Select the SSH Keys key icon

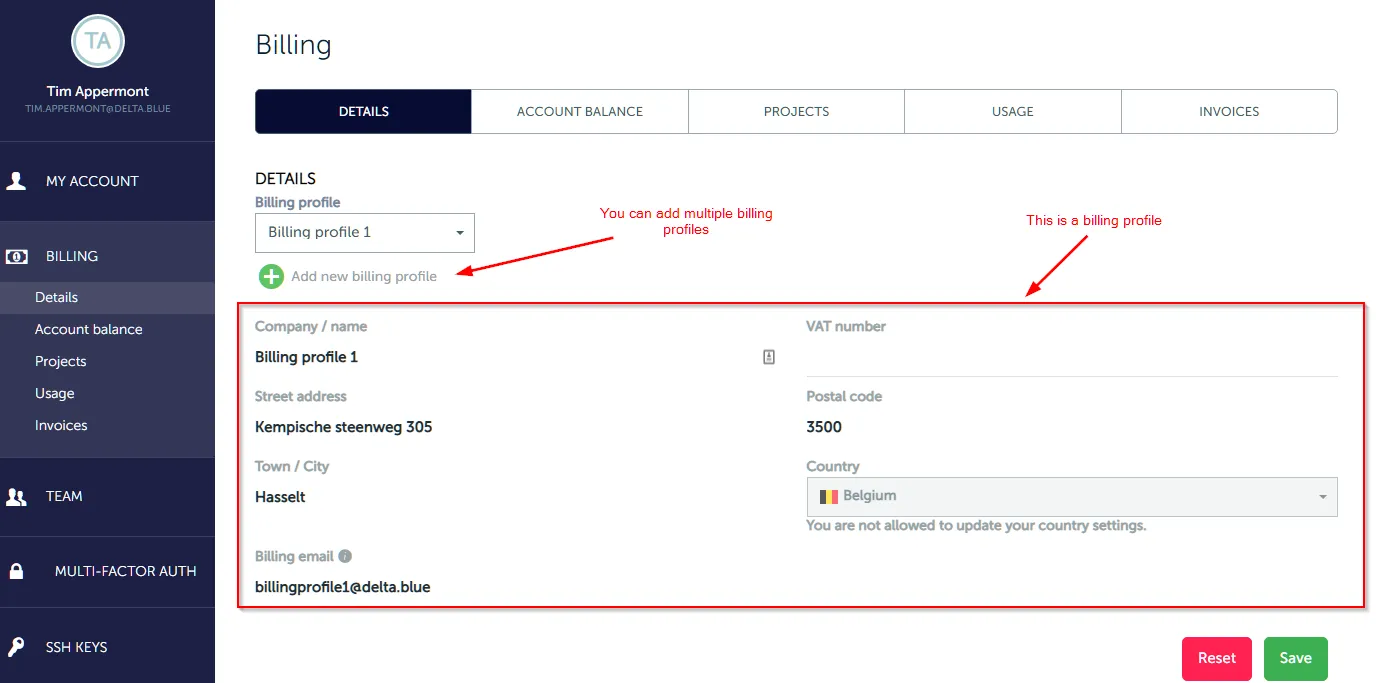[16, 646]
